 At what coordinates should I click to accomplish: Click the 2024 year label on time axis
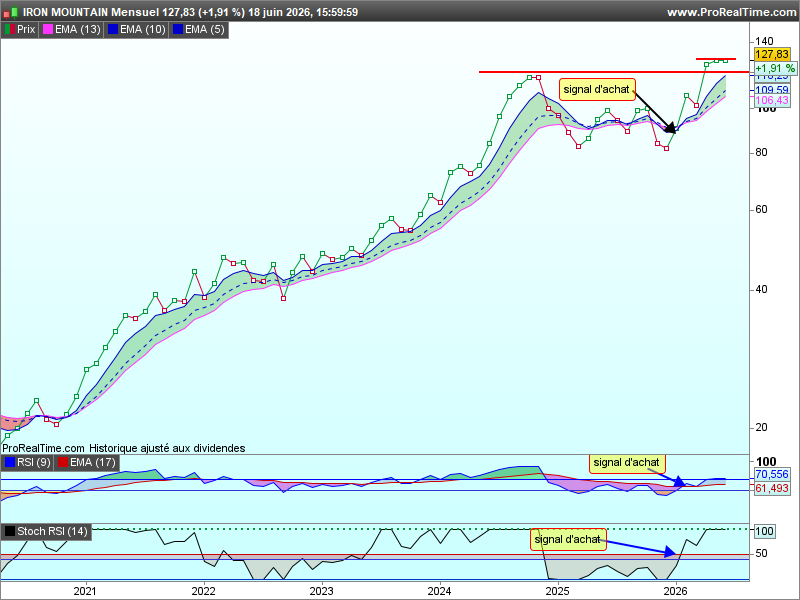point(439,591)
